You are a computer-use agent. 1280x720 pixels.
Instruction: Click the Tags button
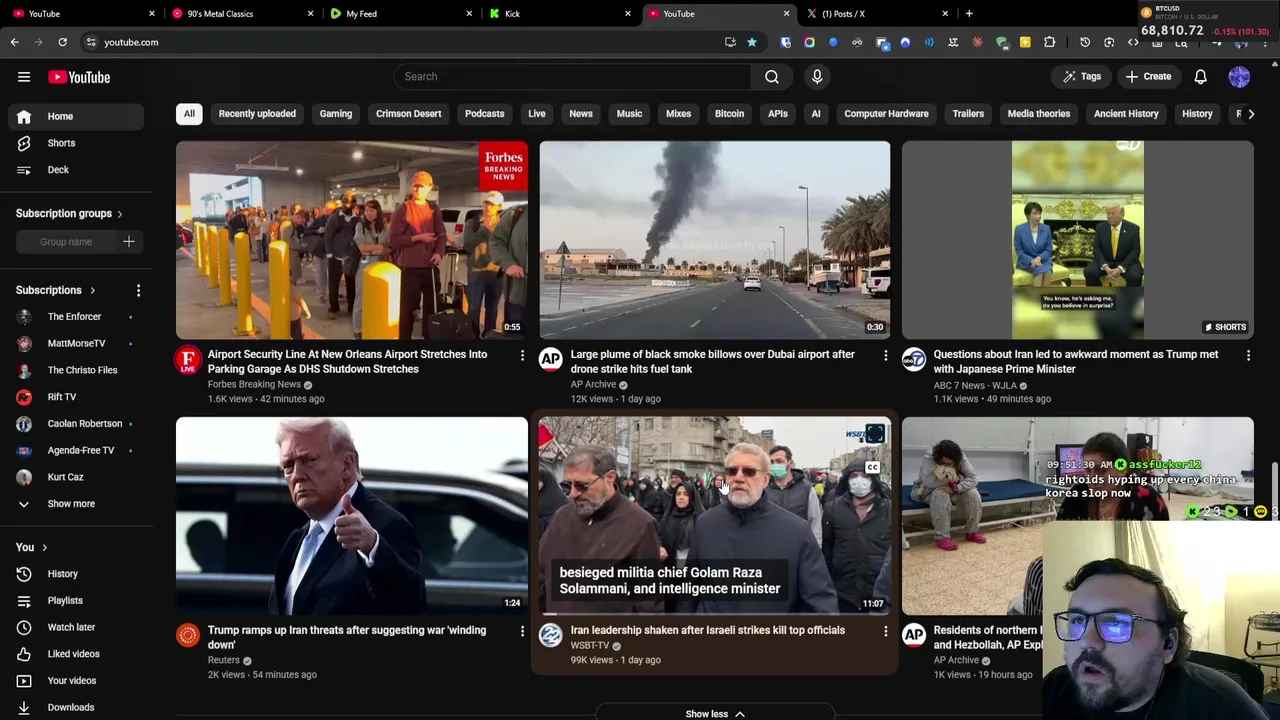coord(1082,77)
